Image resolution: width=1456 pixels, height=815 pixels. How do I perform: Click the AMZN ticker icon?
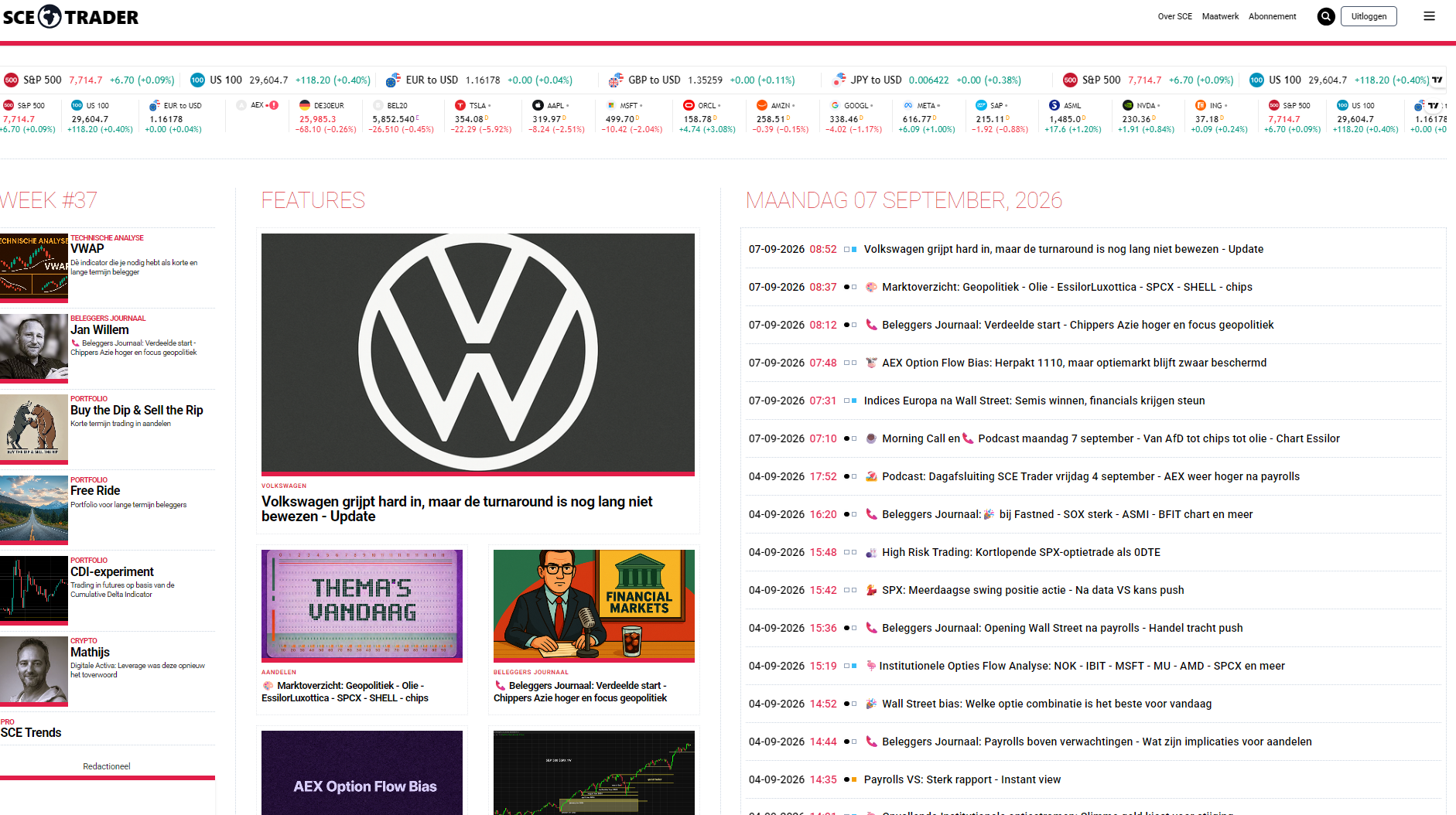(x=762, y=105)
